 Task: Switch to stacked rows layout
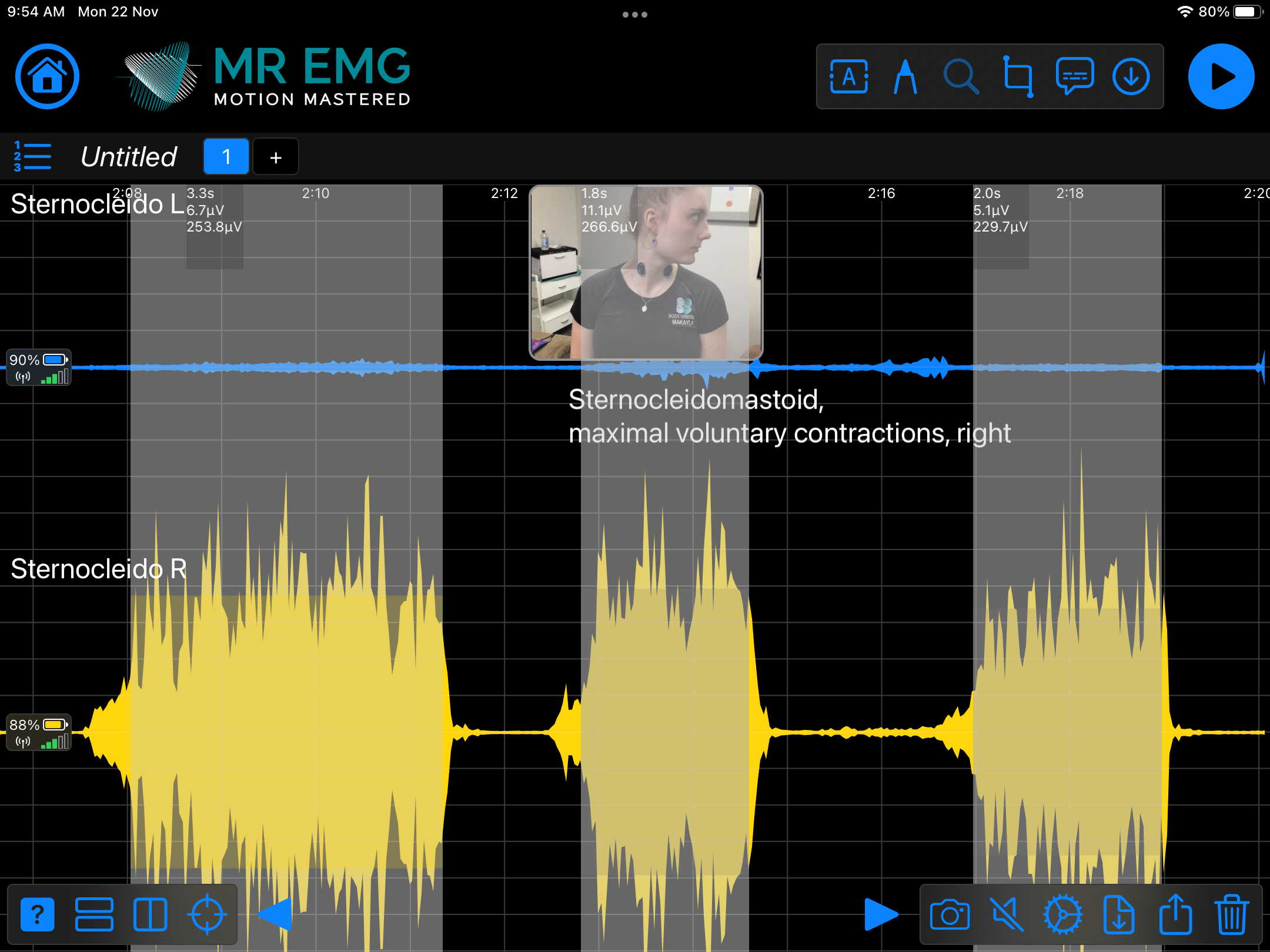[x=94, y=914]
